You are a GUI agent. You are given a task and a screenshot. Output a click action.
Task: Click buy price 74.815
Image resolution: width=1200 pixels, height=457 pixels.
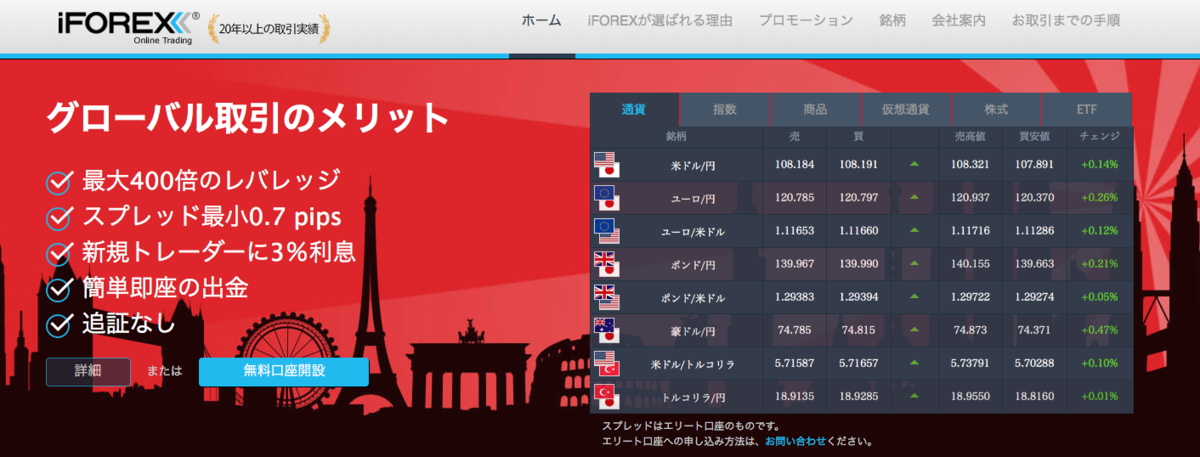point(859,331)
